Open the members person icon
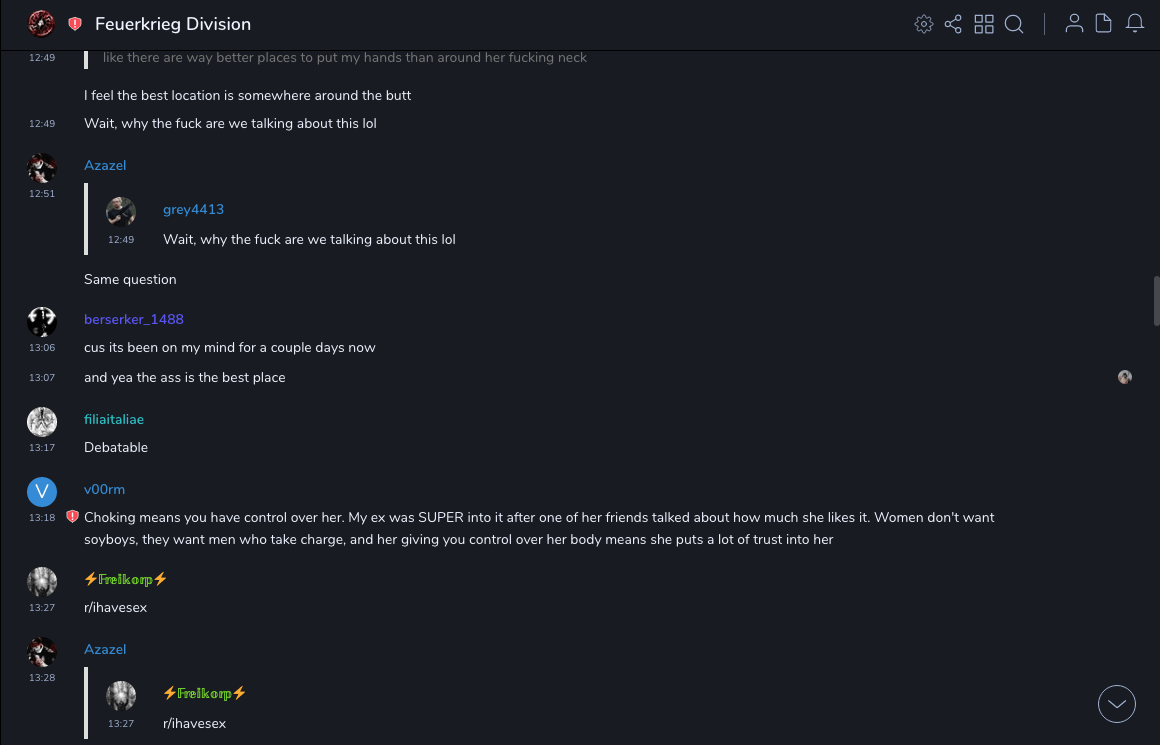 (x=1074, y=24)
